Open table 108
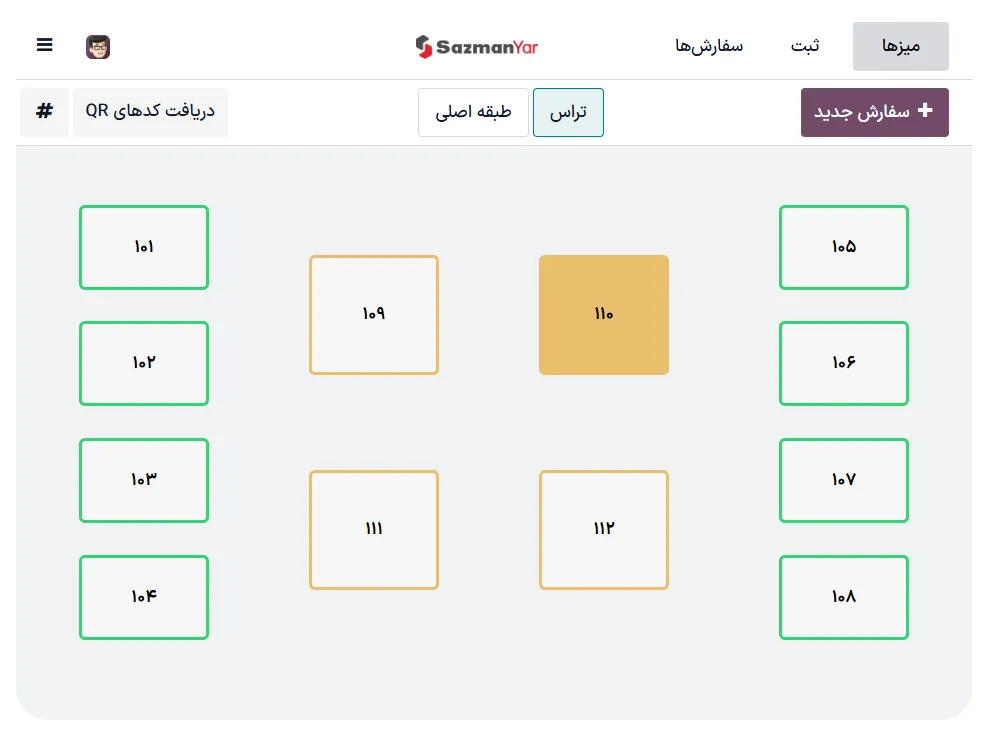This screenshot has width=988, height=736. 843,597
